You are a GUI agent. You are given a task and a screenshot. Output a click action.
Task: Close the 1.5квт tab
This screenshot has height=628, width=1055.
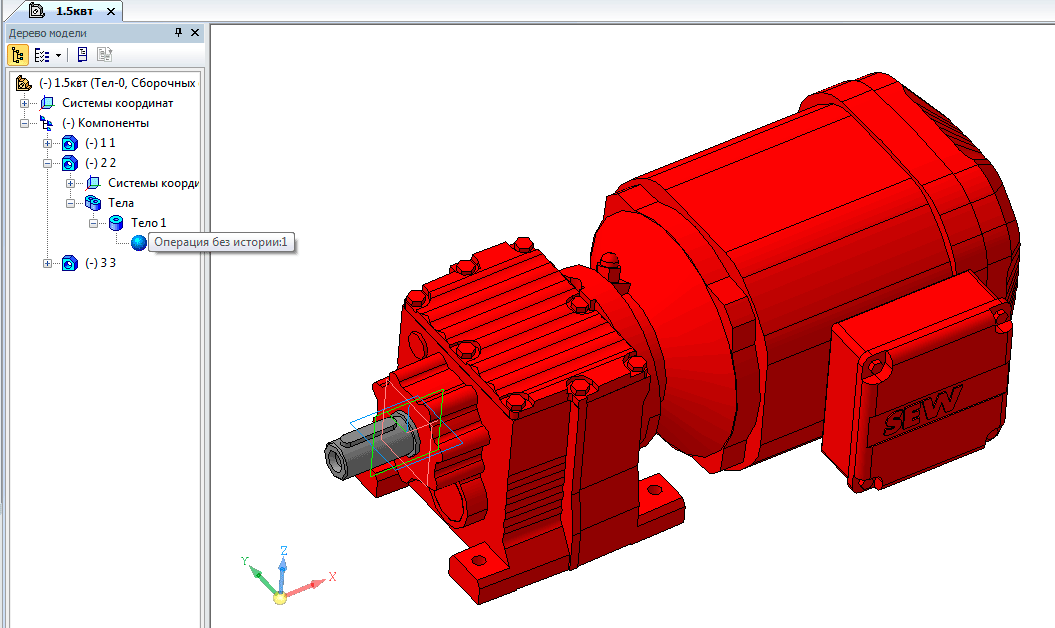(x=110, y=11)
